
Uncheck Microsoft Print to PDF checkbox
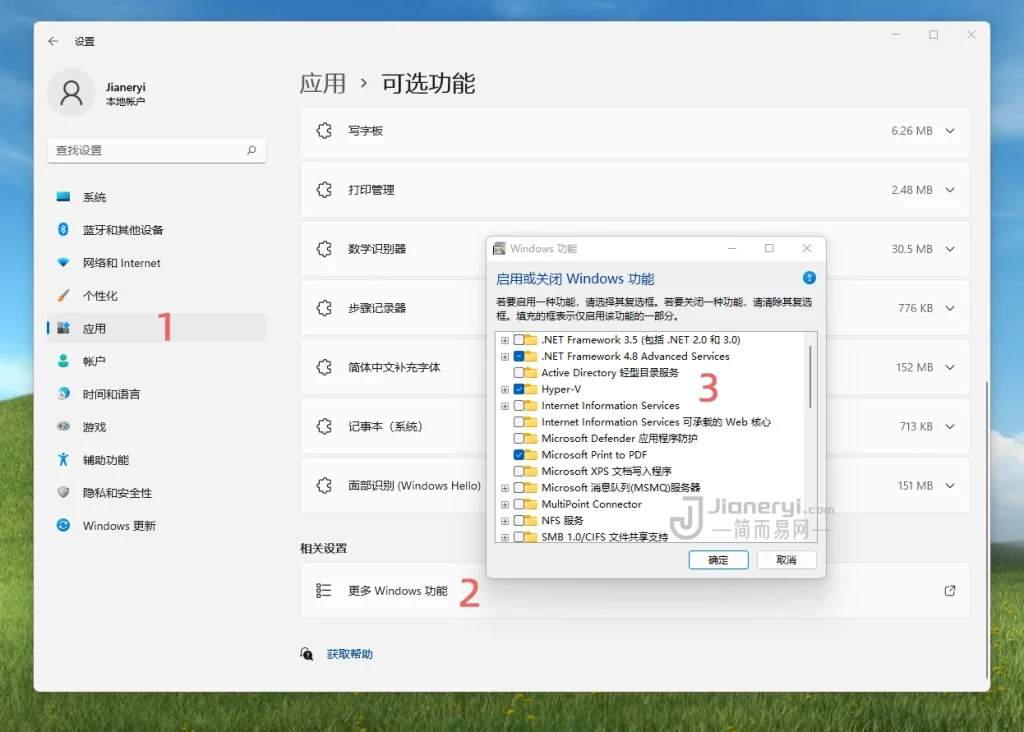pos(519,454)
